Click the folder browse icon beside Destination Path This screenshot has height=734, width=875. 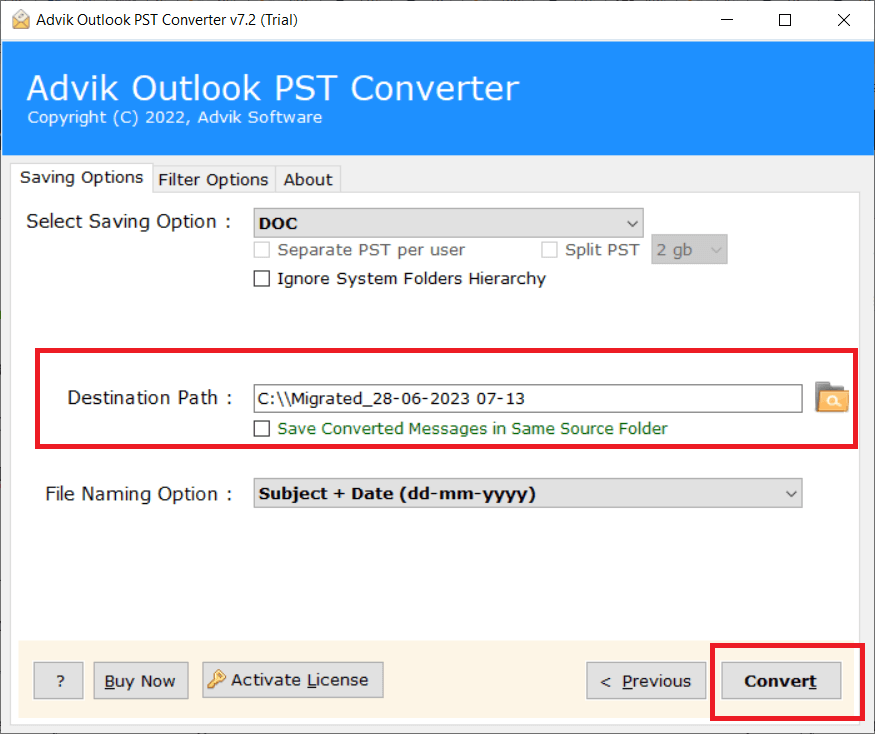click(x=831, y=397)
